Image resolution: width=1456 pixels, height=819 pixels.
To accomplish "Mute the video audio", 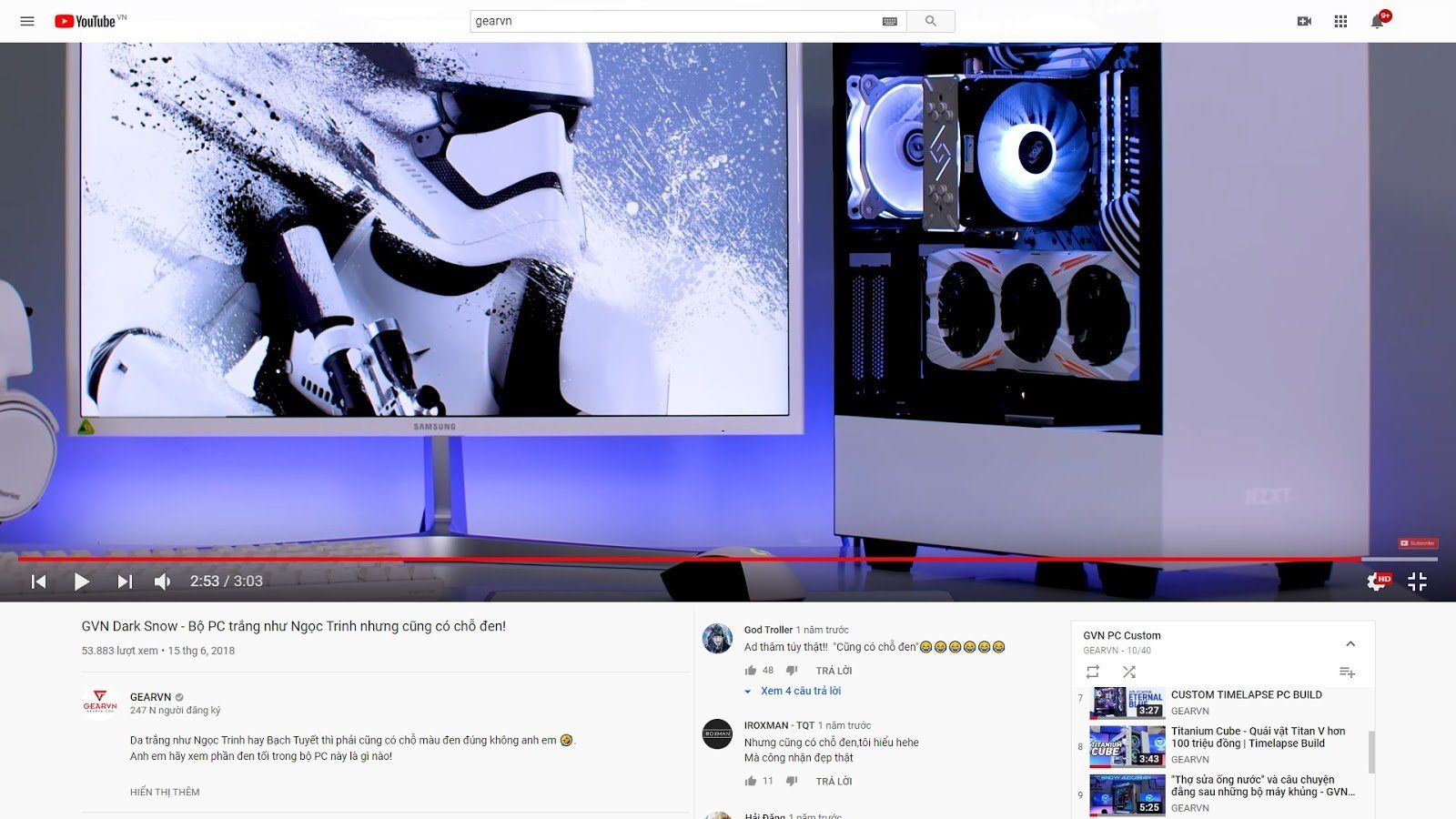I will (164, 581).
